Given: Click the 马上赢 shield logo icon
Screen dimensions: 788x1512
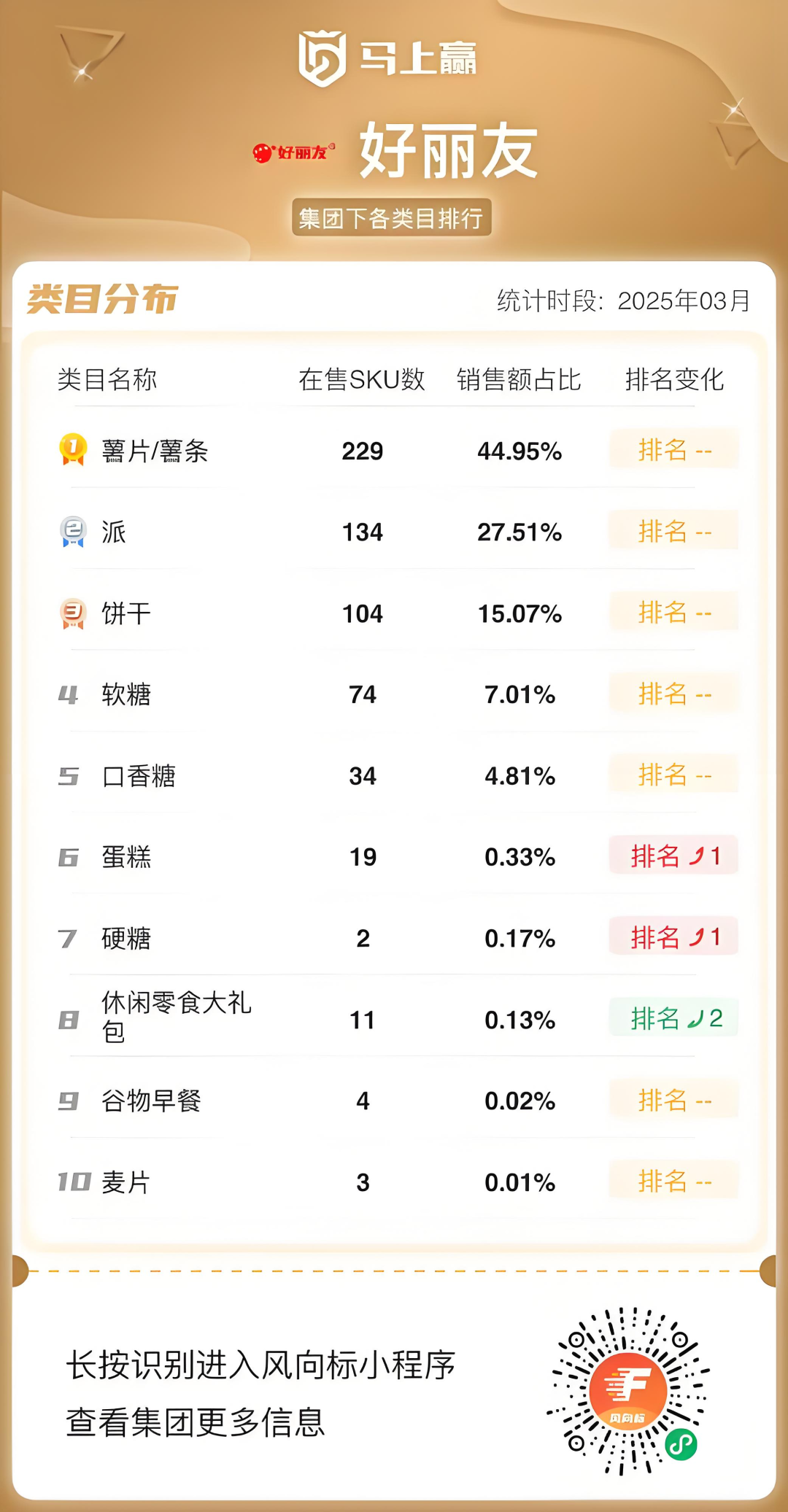Looking at the screenshot, I should pyautogui.click(x=322, y=58).
